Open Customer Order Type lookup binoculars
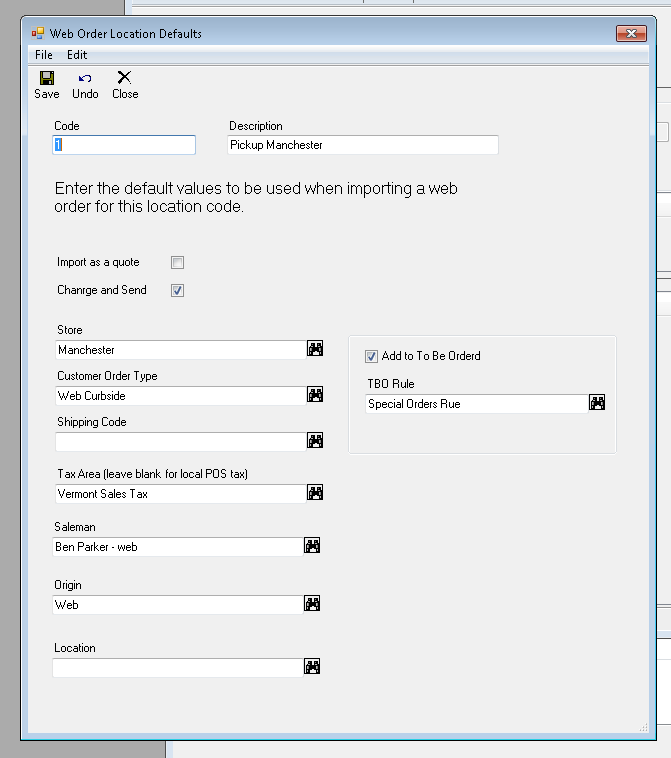Screen dimensions: 671x758 point(315,394)
